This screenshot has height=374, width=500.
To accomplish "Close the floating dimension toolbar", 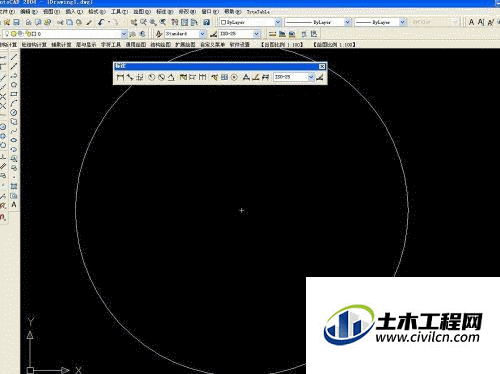I will tap(322, 66).
